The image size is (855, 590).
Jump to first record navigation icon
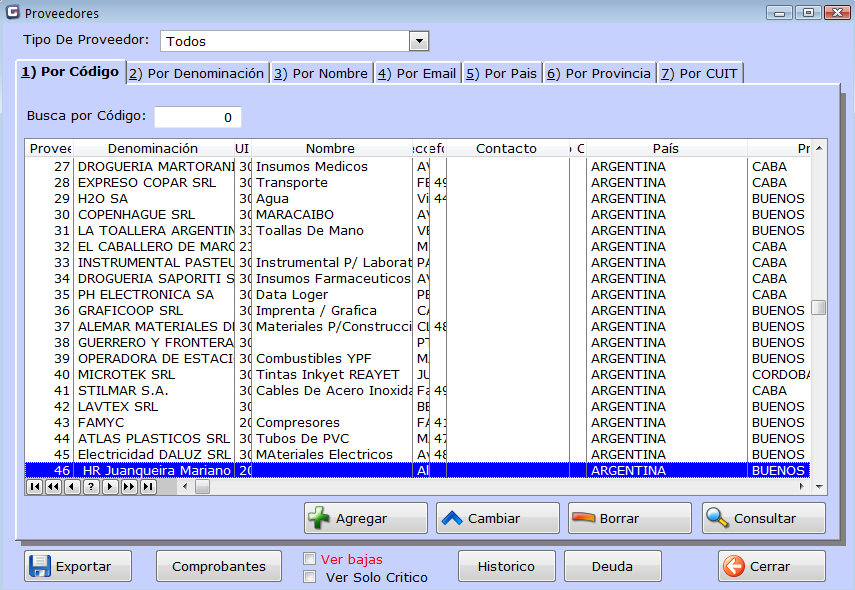coord(35,487)
